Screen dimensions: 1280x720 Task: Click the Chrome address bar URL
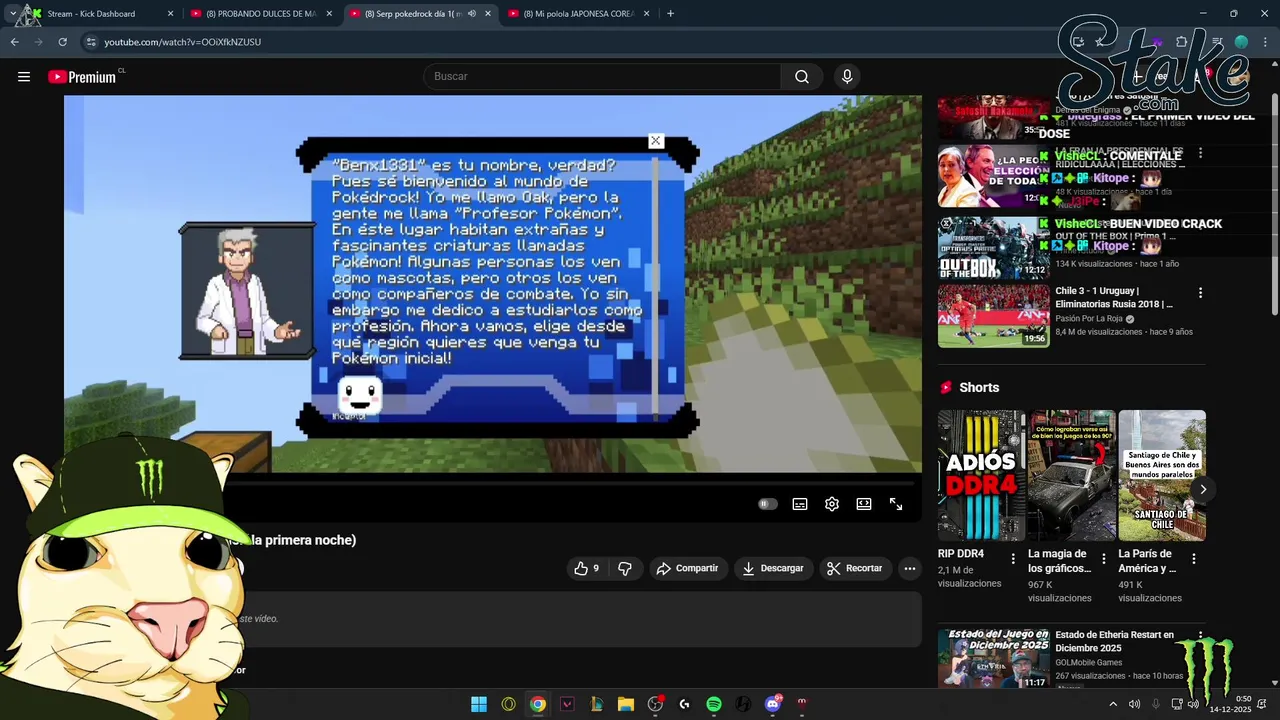182,42
